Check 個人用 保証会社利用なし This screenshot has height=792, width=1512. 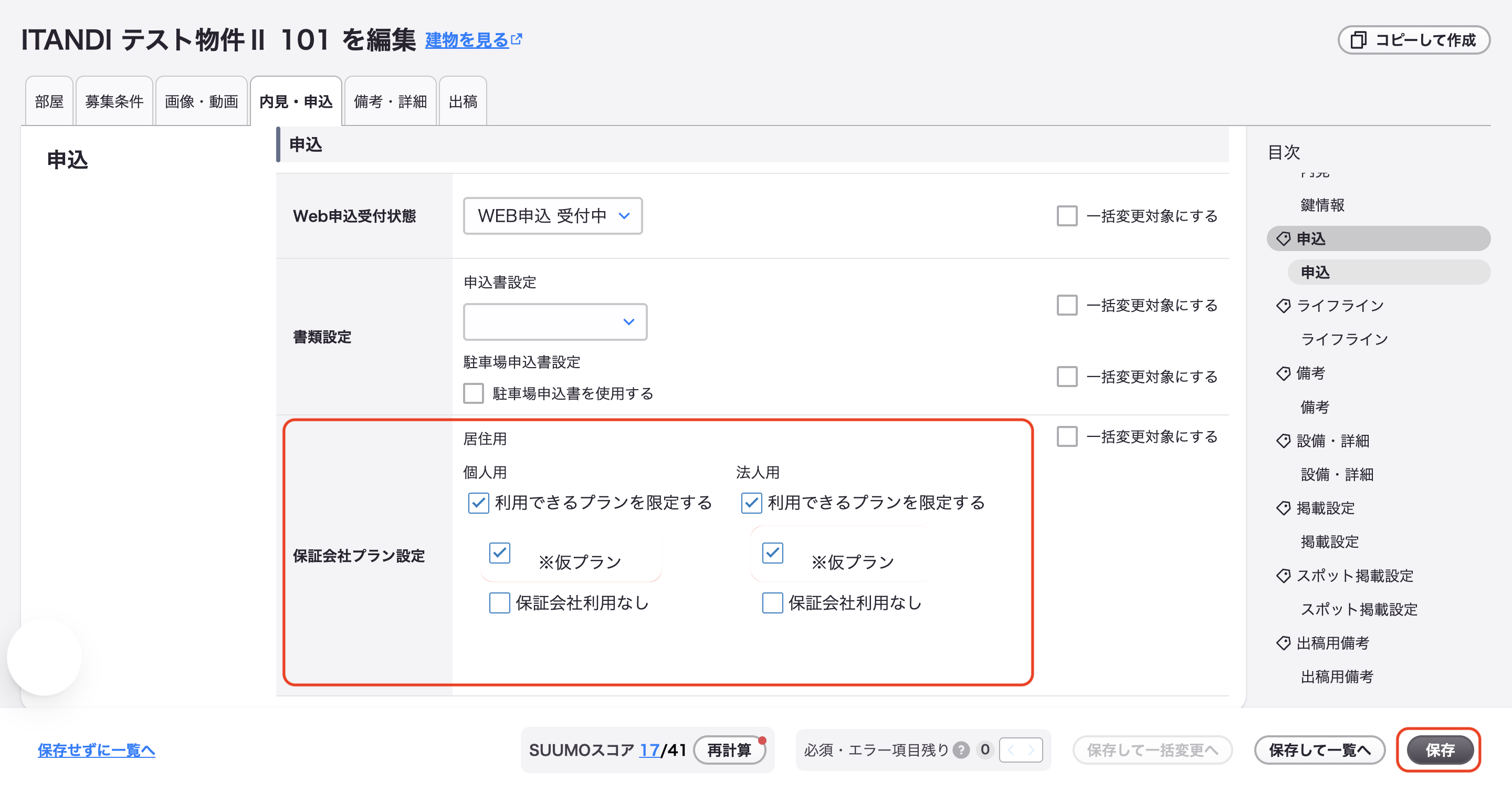point(499,603)
